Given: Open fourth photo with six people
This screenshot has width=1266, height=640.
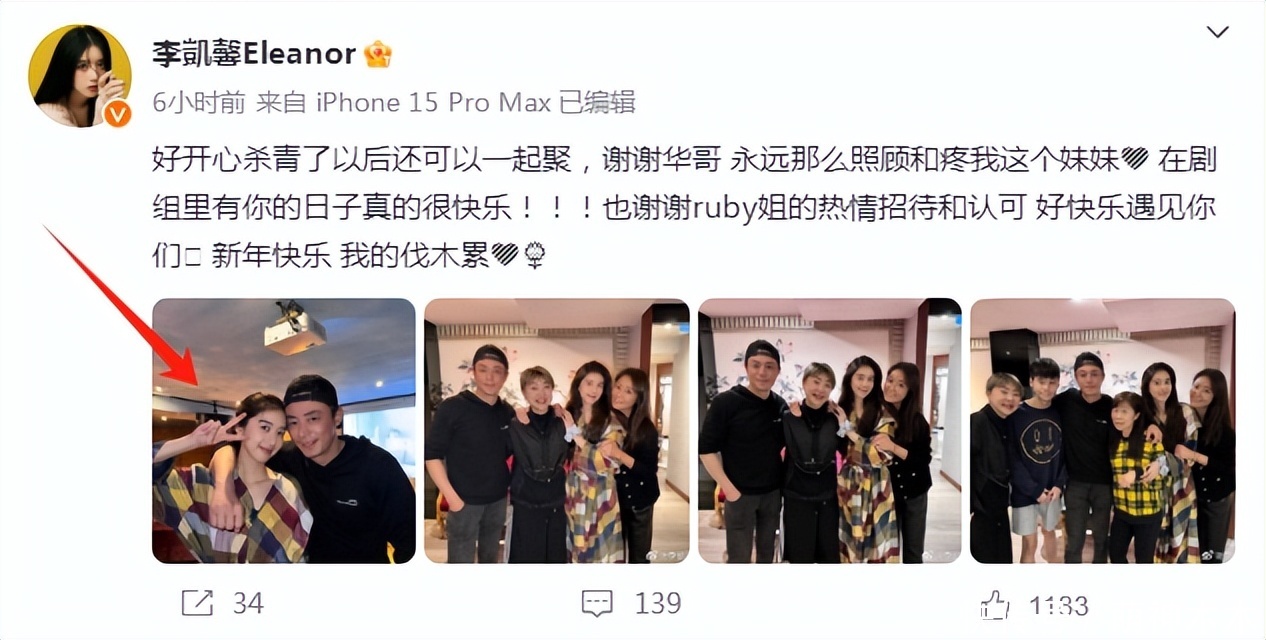Looking at the screenshot, I should pos(1103,431).
